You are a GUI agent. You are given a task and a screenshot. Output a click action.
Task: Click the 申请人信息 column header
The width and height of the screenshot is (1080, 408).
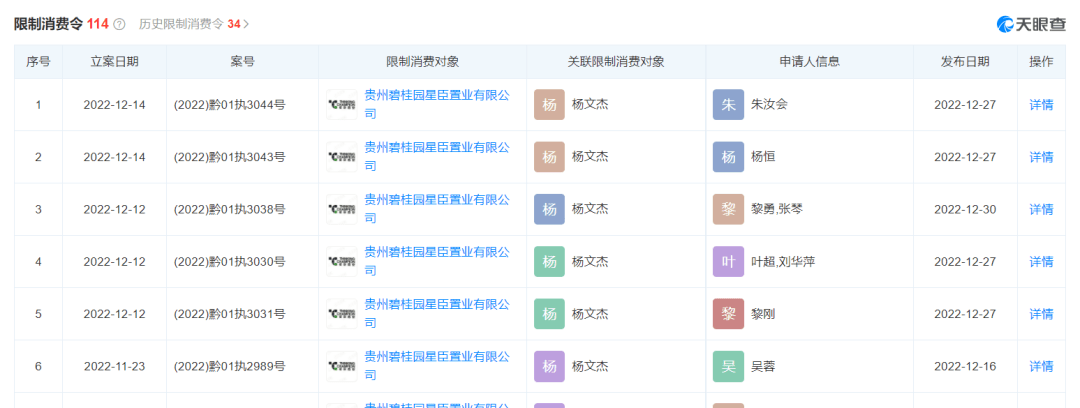(x=809, y=61)
